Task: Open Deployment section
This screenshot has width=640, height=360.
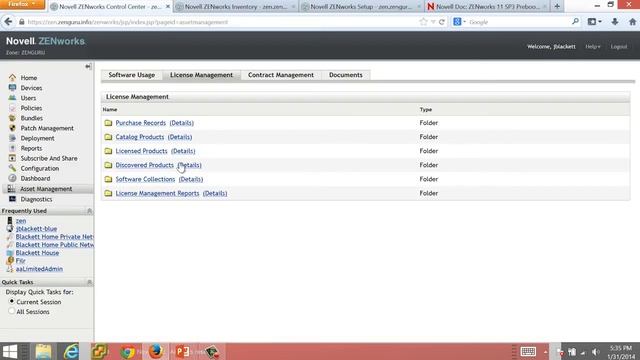Action: (37, 138)
